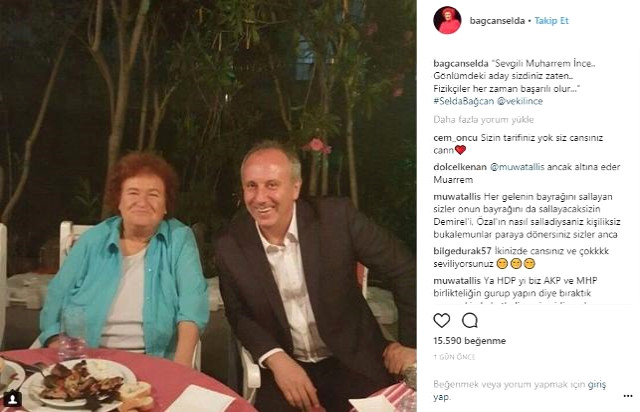Like the post with the heart icon
The image size is (640, 412).
442,321
